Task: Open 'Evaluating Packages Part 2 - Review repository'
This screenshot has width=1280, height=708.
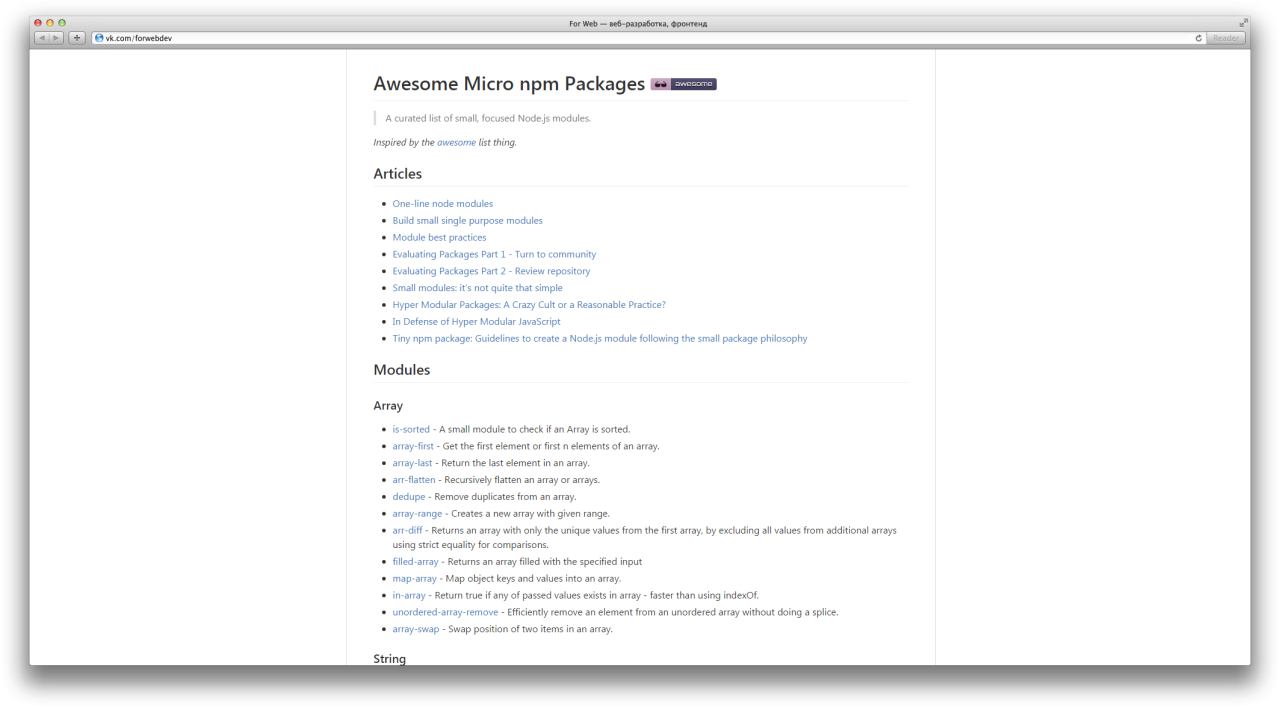Action: 491,271
